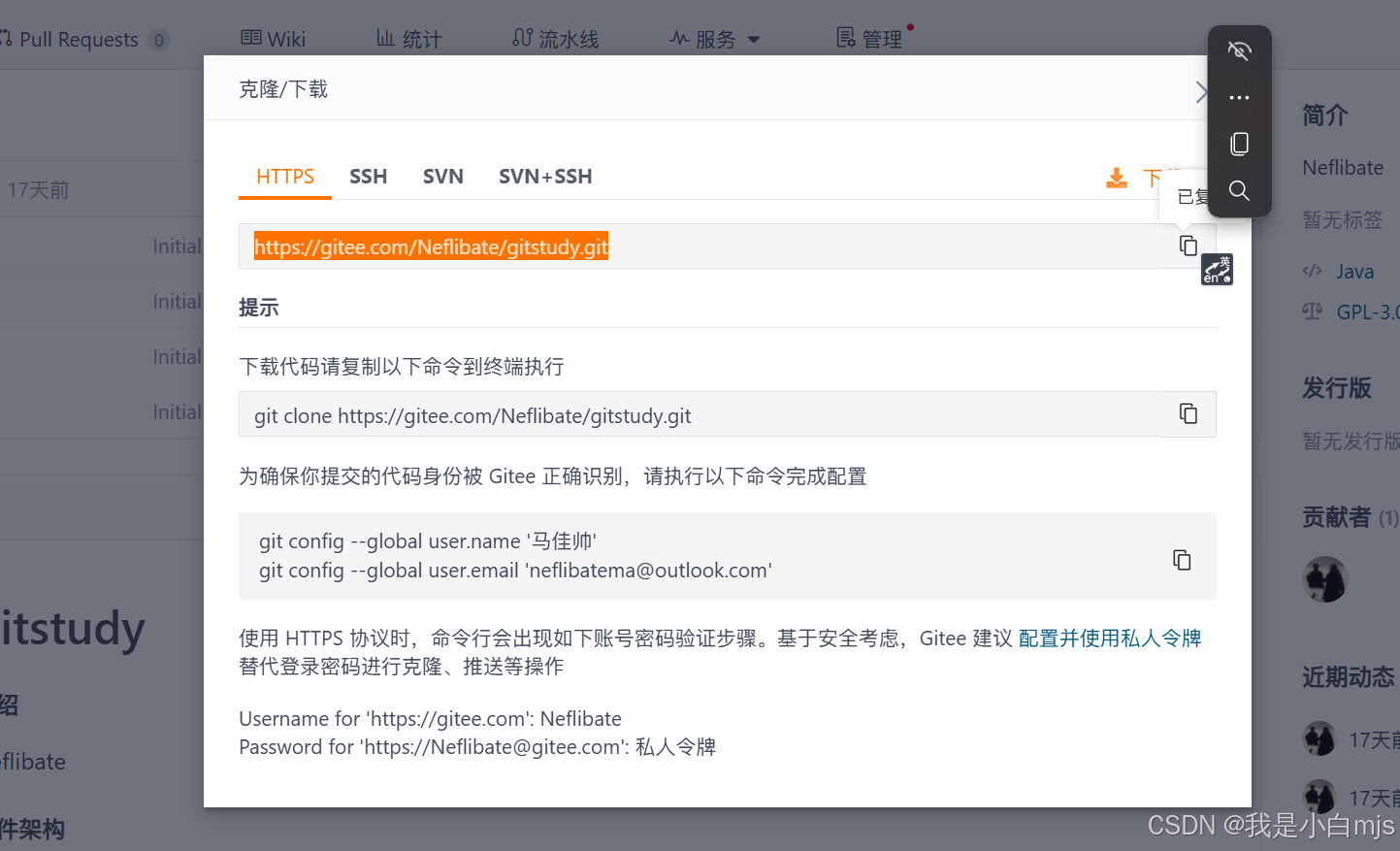Hide the floating toolbar with eye-slash icon
Screen dimensions: 1400x851
pos(1239,50)
